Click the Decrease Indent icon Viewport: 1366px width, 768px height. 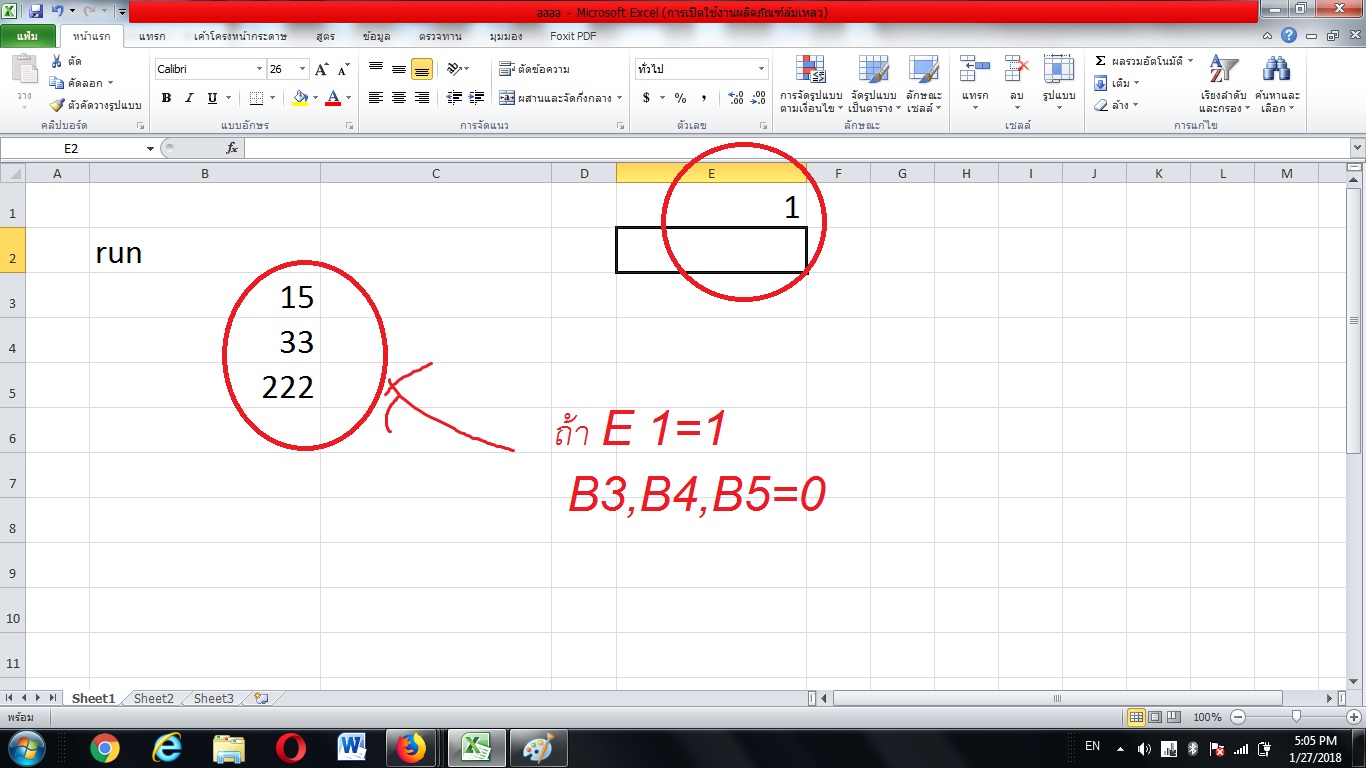click(x=454, y=98)
